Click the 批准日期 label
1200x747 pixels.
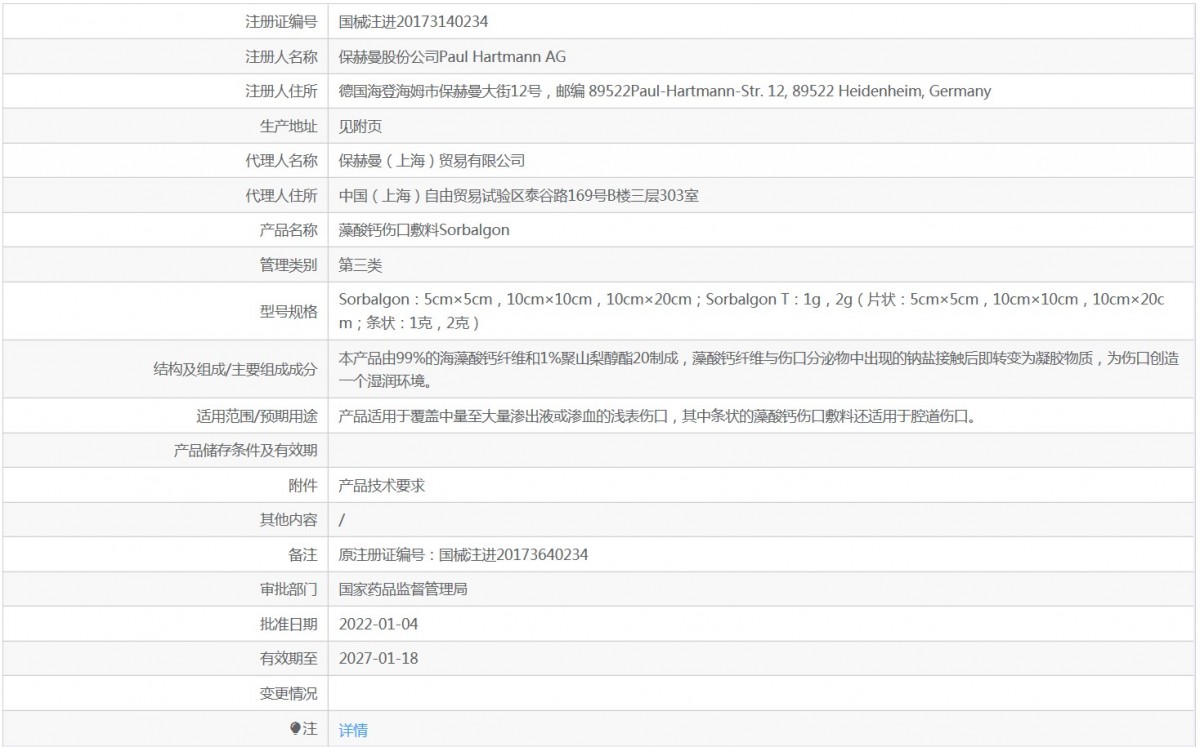click(x=288, y=625)
